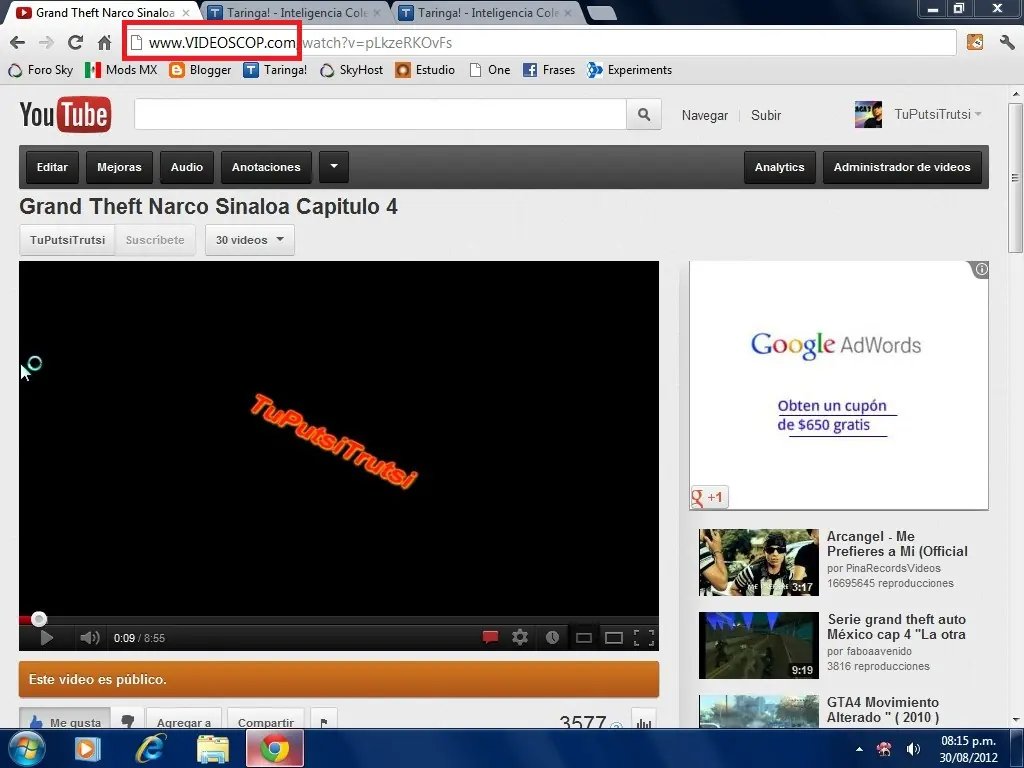Click the dislike thumbs-down button
This screenshot has width=1024, height=768.
point(128,720)
